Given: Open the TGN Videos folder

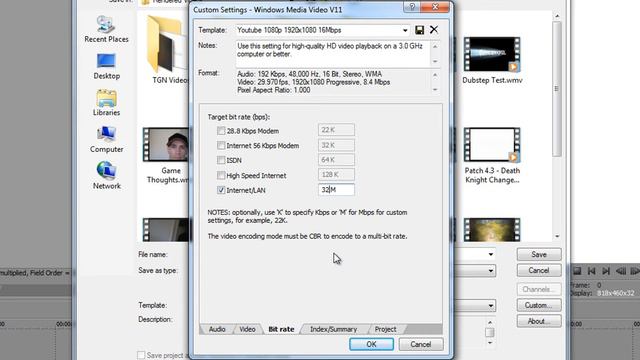Looking at the screenshot, I should click(167, 50).
